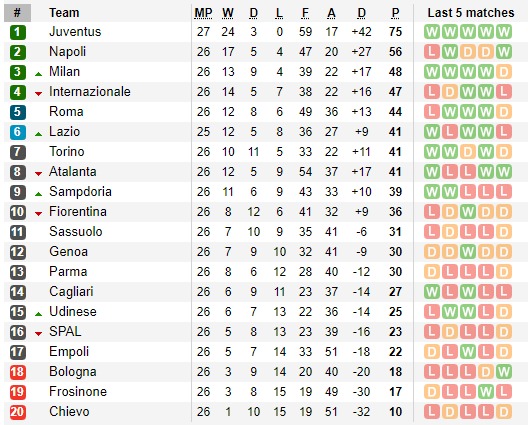Click Bologna rank 18 red badge
The width and height of the screenshot is (528, 425).
coord(18,372)
